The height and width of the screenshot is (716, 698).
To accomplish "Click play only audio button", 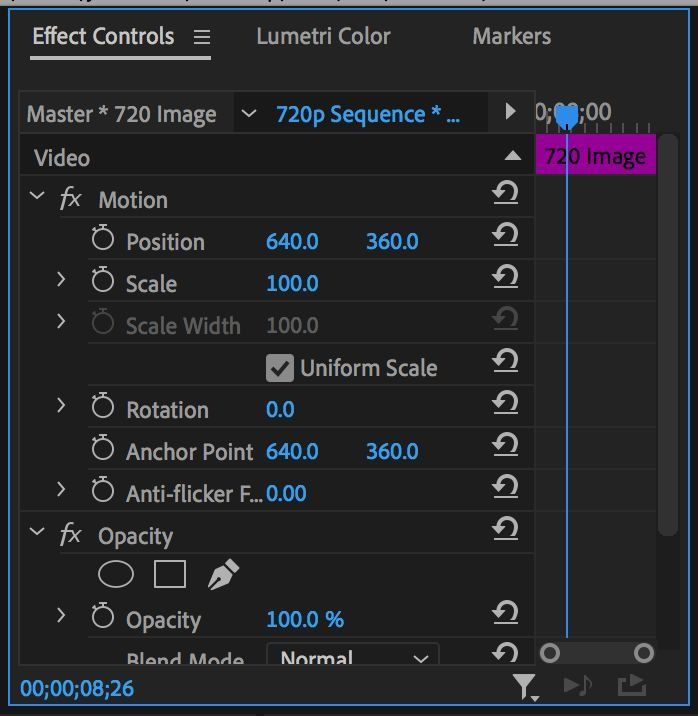I will tap(577, 686).
